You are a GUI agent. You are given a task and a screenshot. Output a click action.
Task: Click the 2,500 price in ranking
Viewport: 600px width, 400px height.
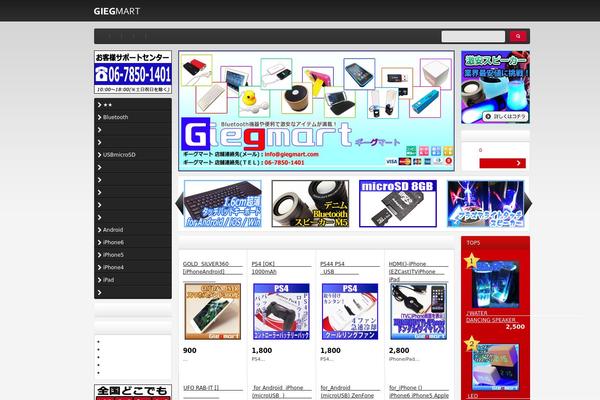pos(515,327)
